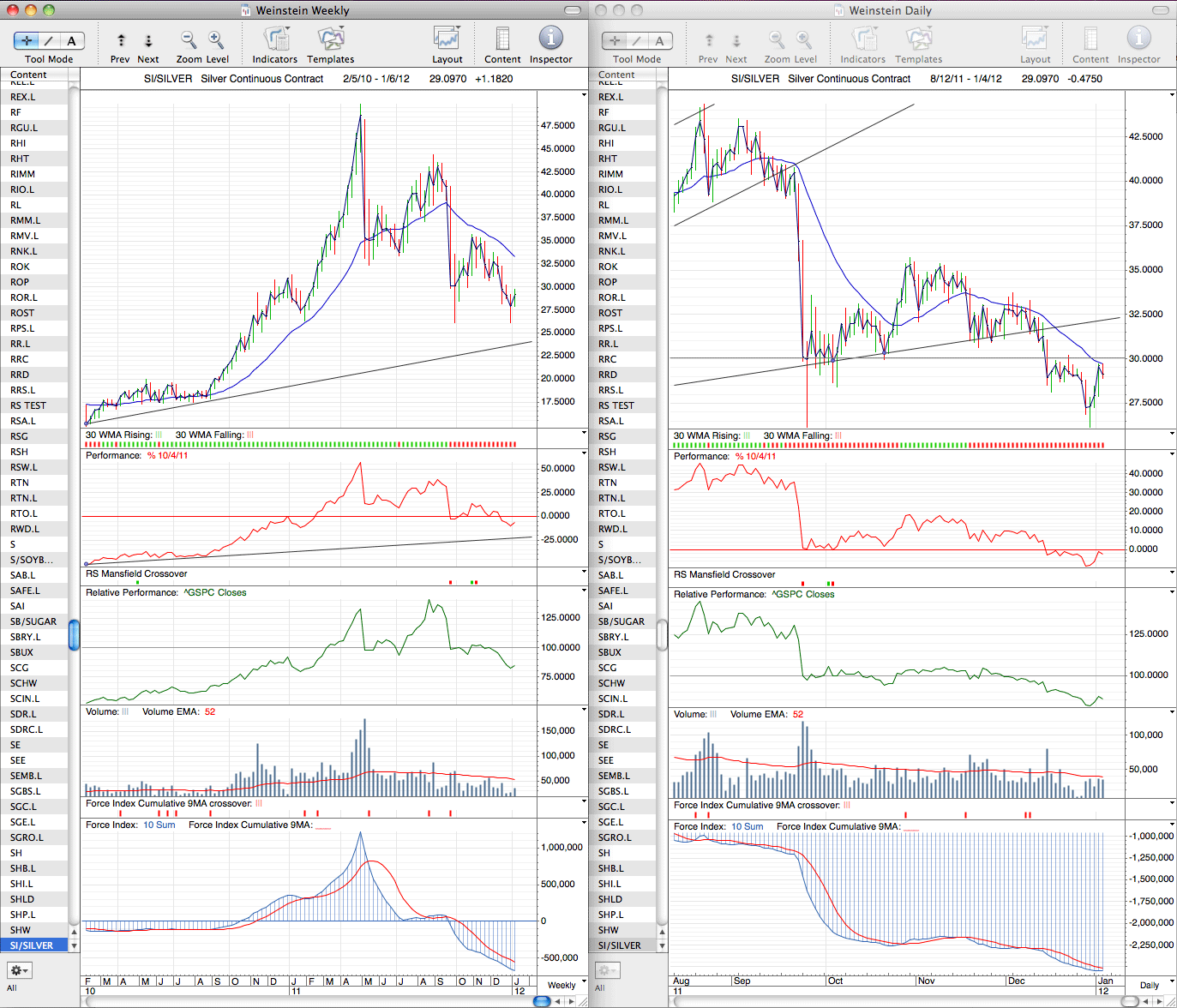Open gear action menu in Daily window
The height and width of the screenshot is (1008, 1177).
[x=607, y=970]
